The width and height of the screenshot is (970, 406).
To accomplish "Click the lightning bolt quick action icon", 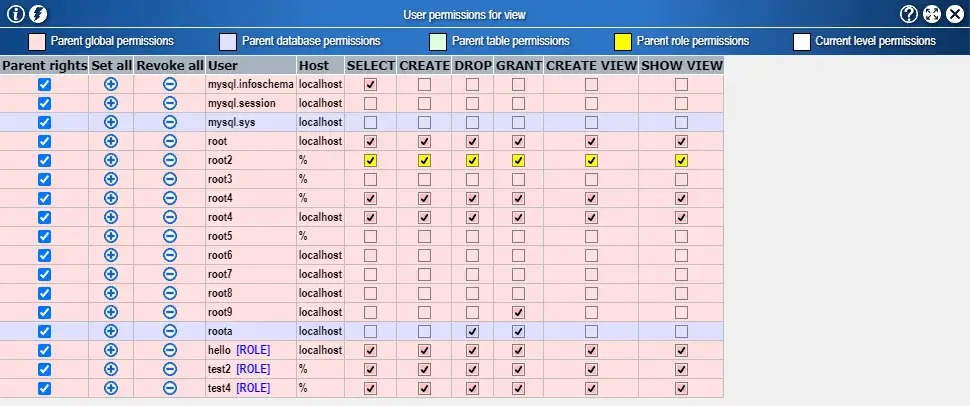I will 38,14.
